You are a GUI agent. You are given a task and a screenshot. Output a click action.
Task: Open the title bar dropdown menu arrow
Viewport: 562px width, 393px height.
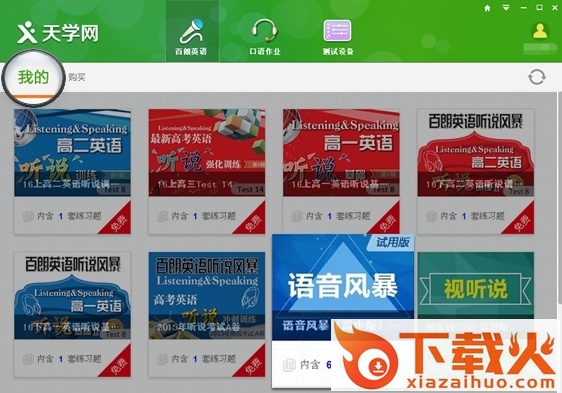tap(506, 8)
